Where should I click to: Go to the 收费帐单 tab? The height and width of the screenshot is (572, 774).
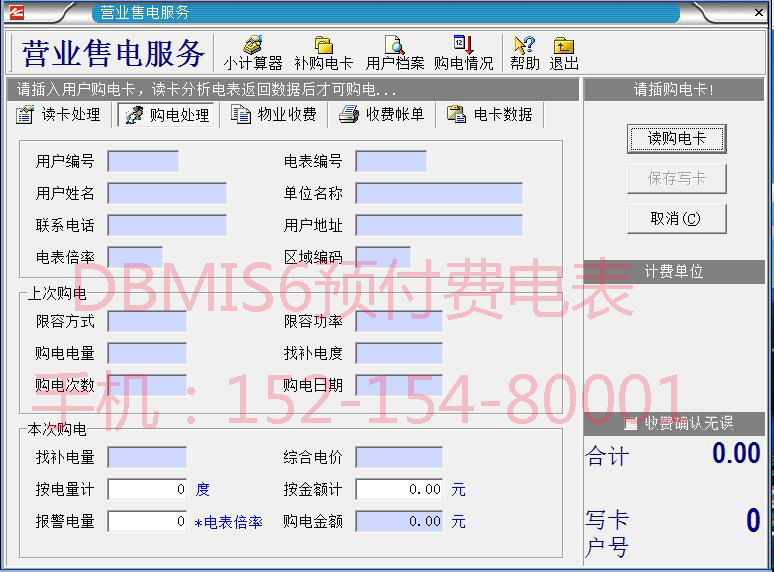[x=383, y=115]
